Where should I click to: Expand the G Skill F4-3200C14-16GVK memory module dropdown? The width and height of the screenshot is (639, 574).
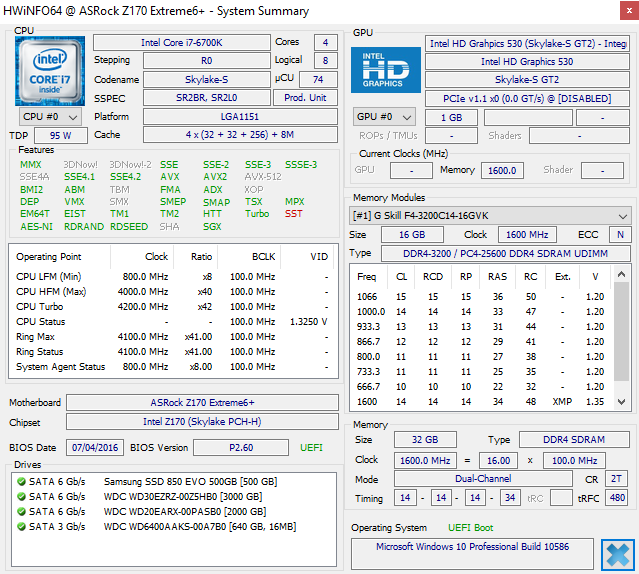(x=489, y=216)
